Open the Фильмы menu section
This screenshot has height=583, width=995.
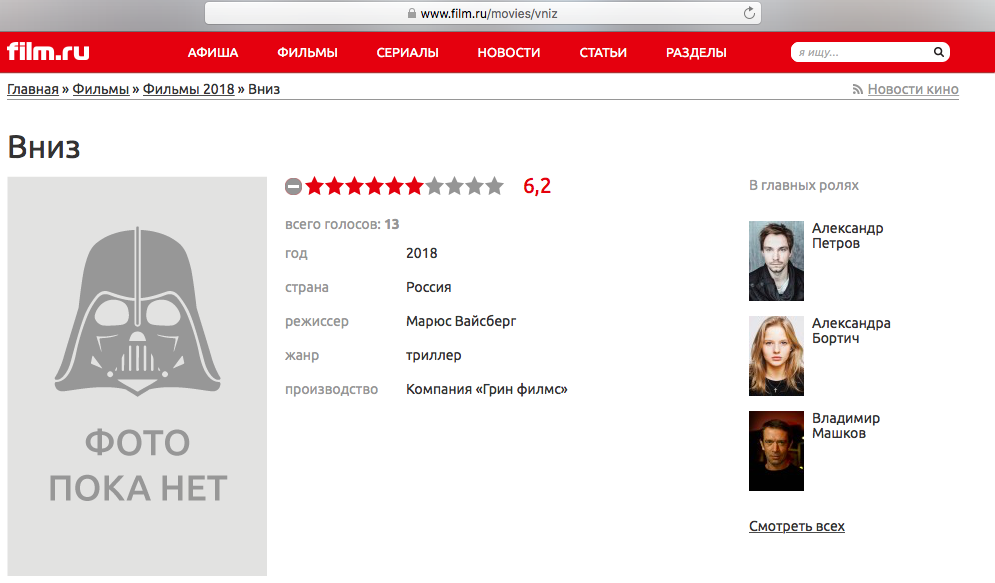point(307,53)
